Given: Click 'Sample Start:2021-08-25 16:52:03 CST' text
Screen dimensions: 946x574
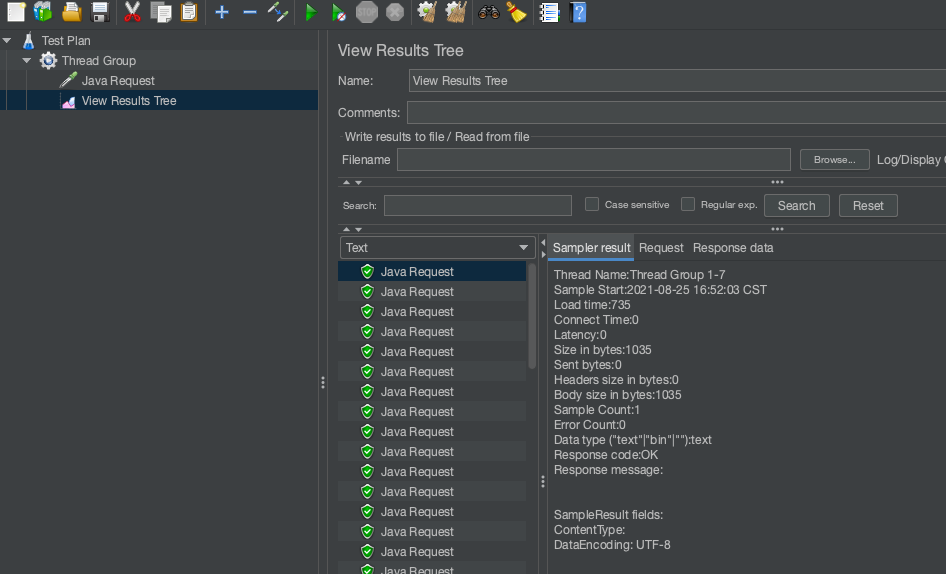Looking at the screenshot, I should (660, 290).
